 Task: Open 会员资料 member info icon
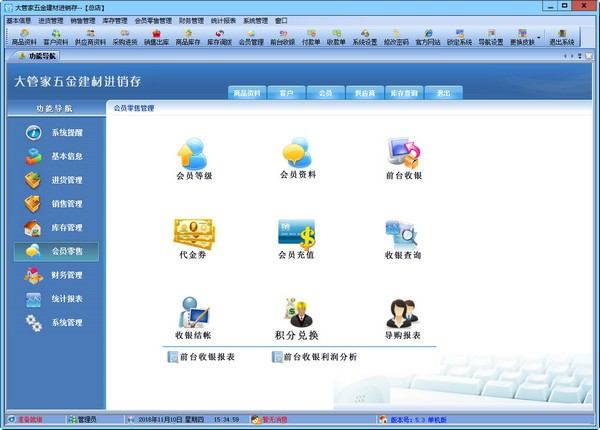298,155
